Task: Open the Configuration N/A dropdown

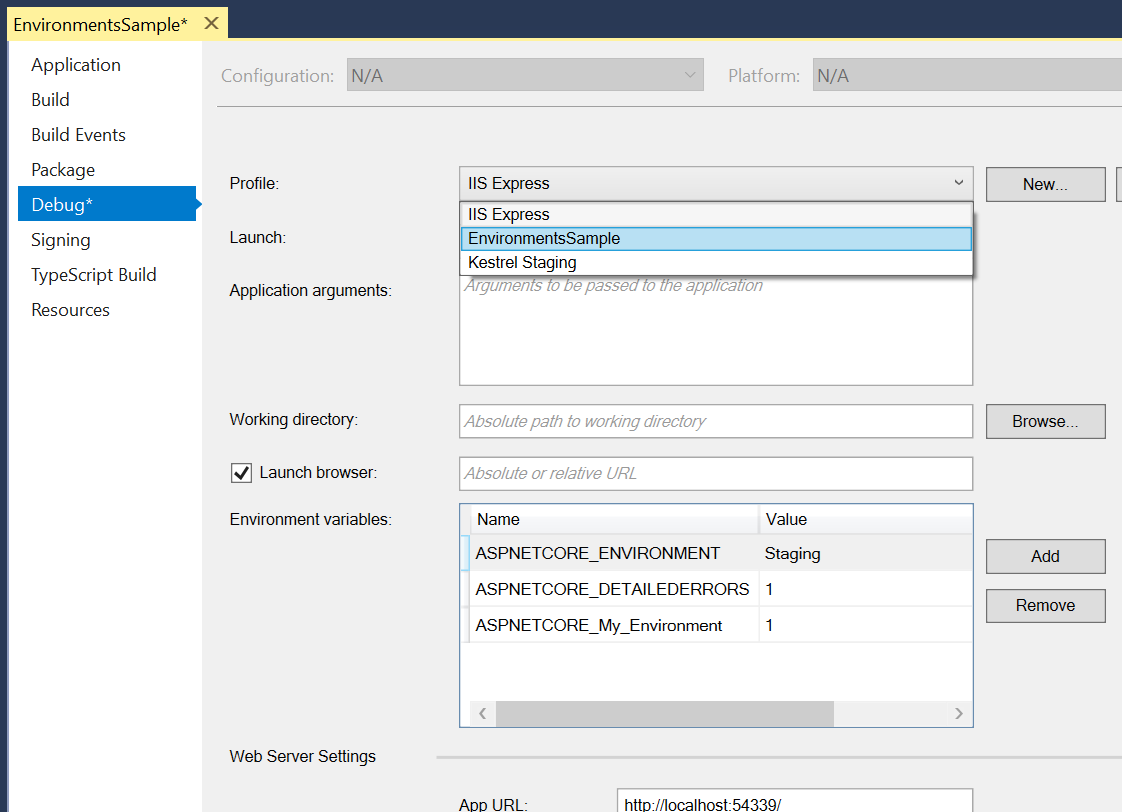Action: pyautogui.click(x=525, y=75)
